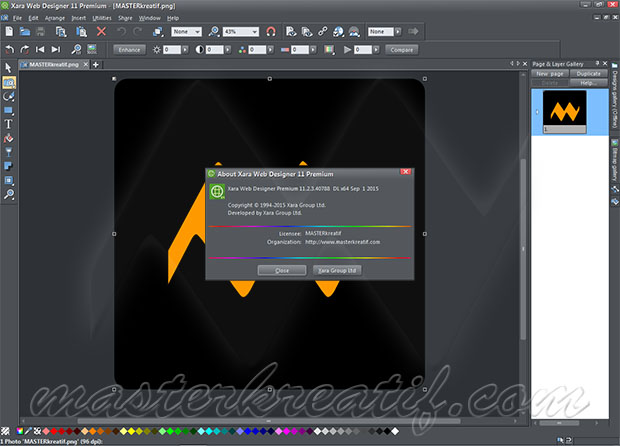
Task: Add a new document tab with plus
Action: (x=96, y=64)
